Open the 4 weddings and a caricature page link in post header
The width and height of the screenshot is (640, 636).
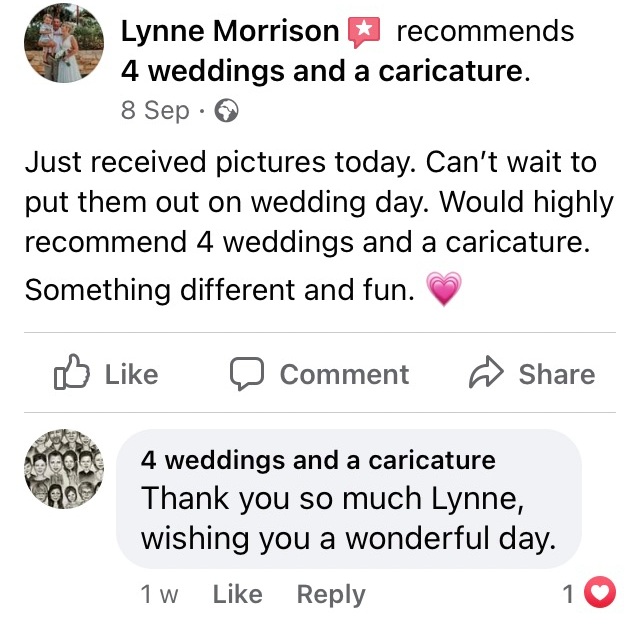322,71
